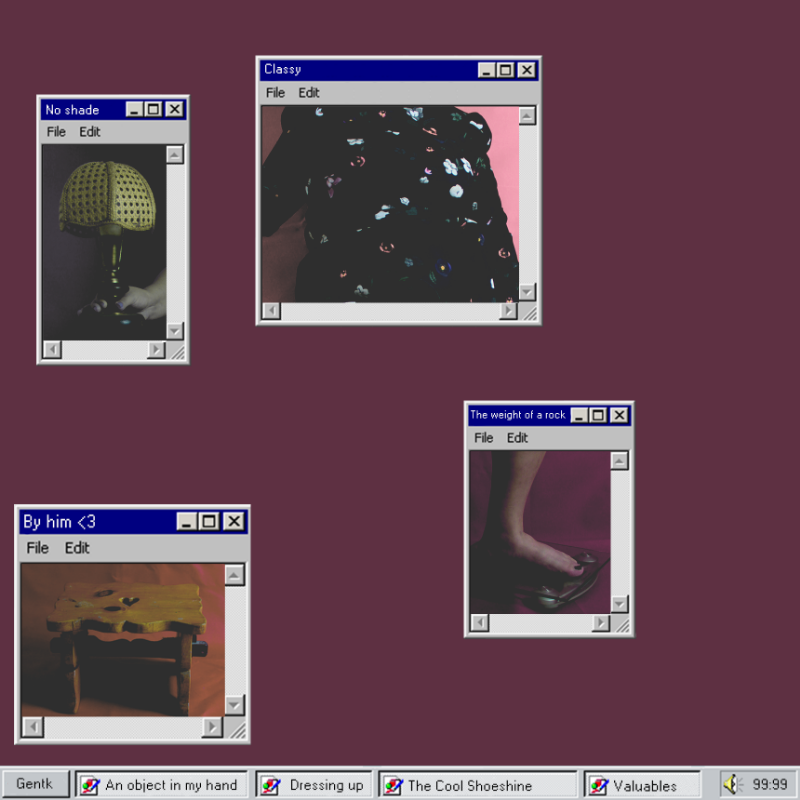Click the paint icon beside Valuables
800x800 pixels.
pos(598,785)
